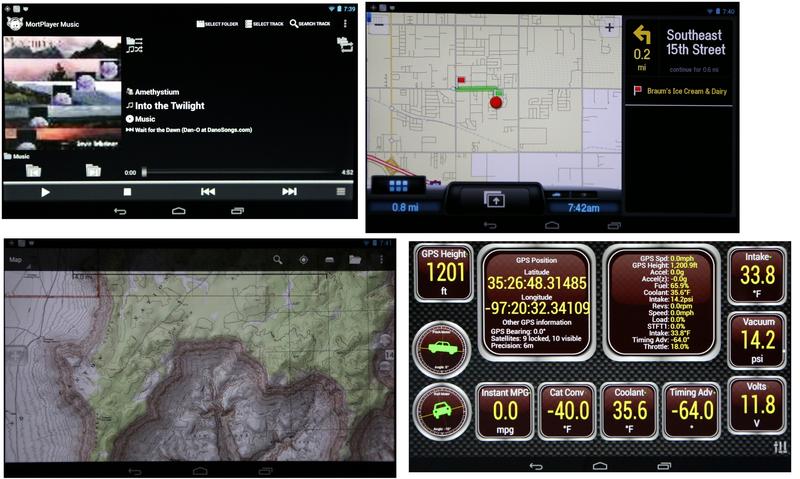This screenshot has height=479, width=800.
Task: Open MortPlayer's three-dot overflow menu
Action: coord(345,23)
